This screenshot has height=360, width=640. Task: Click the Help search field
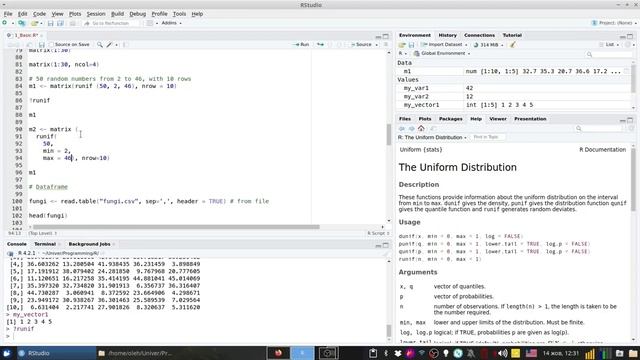point(599,129)
